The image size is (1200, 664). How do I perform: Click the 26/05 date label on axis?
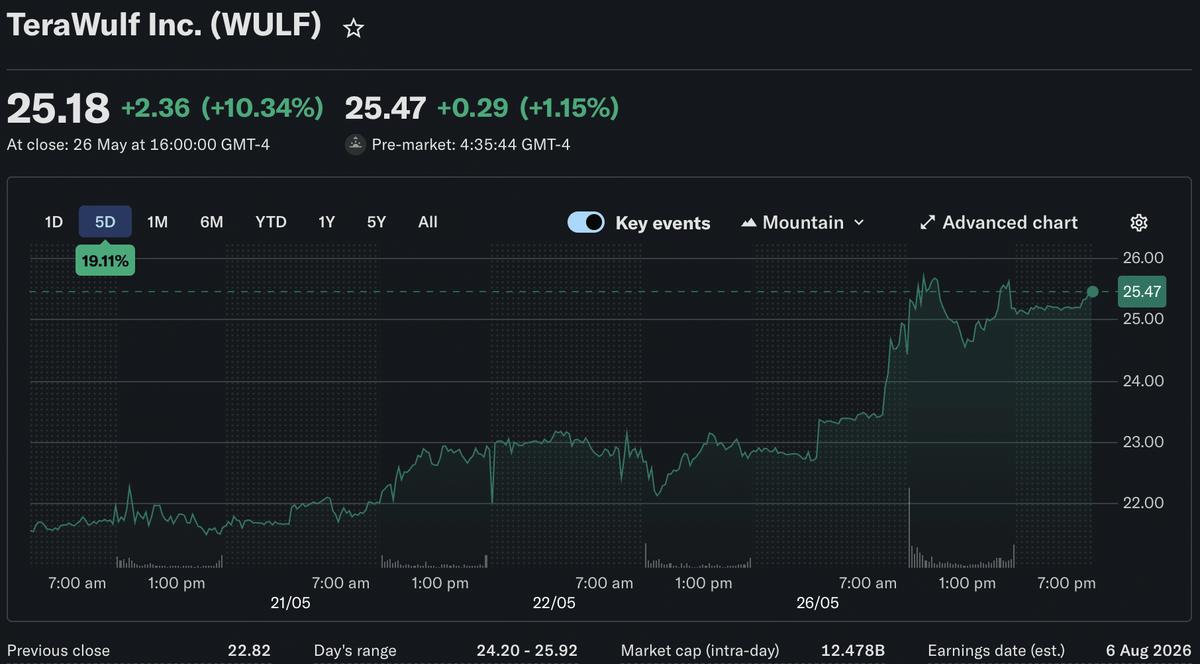pyautogui.click(x=817, y=603)
